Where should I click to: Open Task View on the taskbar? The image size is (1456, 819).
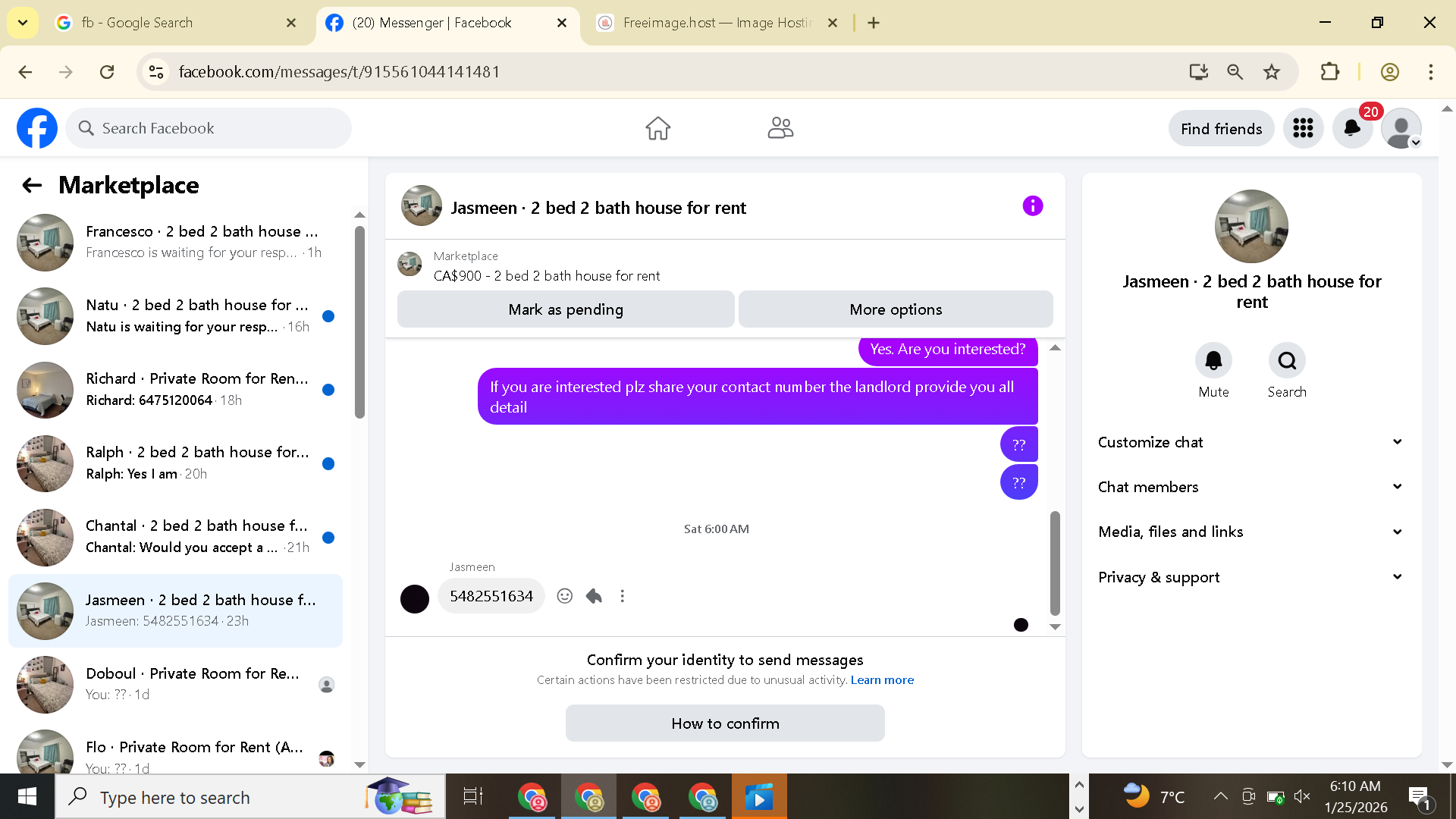(473, 797)
